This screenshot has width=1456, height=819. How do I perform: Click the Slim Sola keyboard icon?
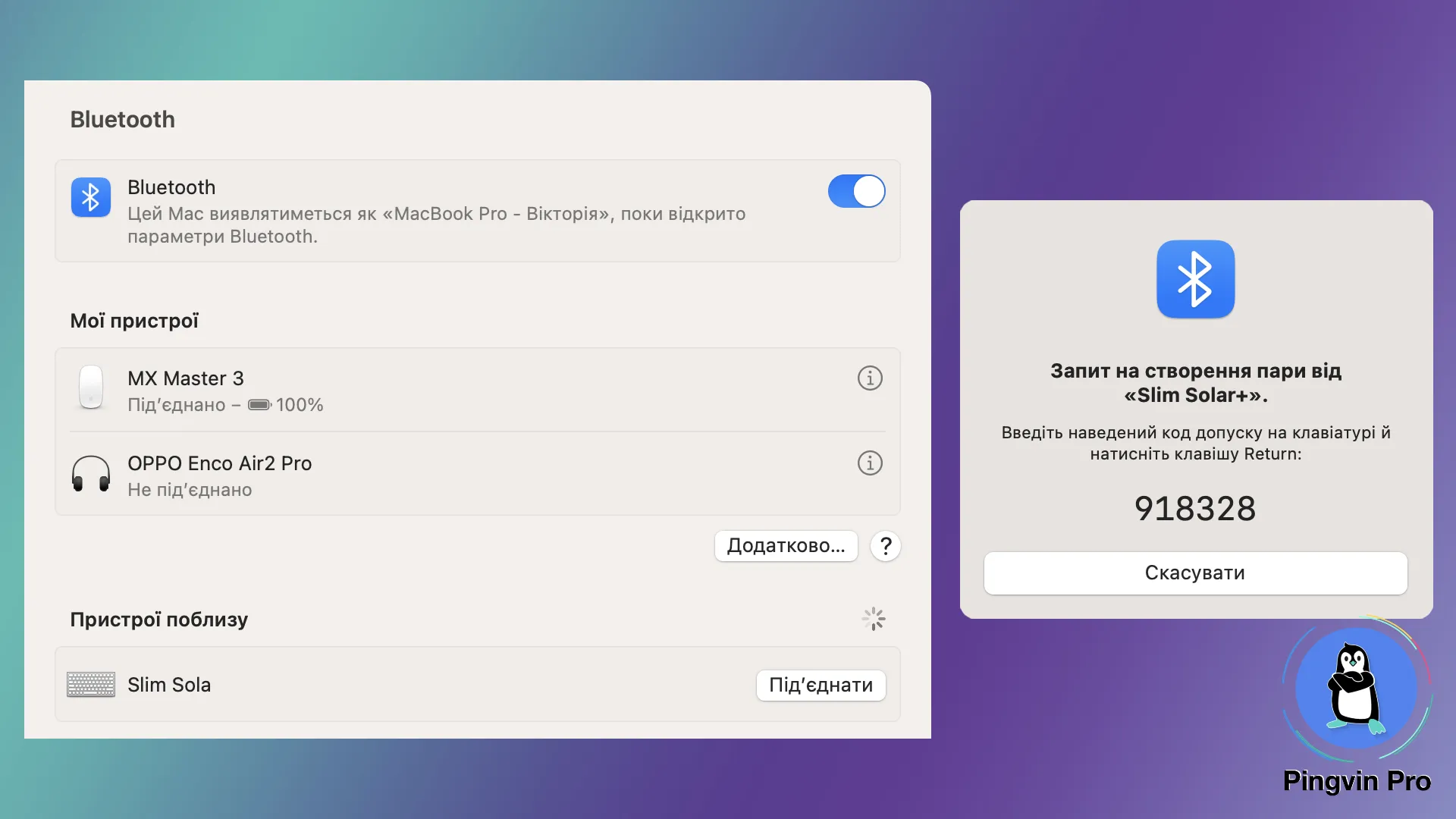tap(91, 685)
